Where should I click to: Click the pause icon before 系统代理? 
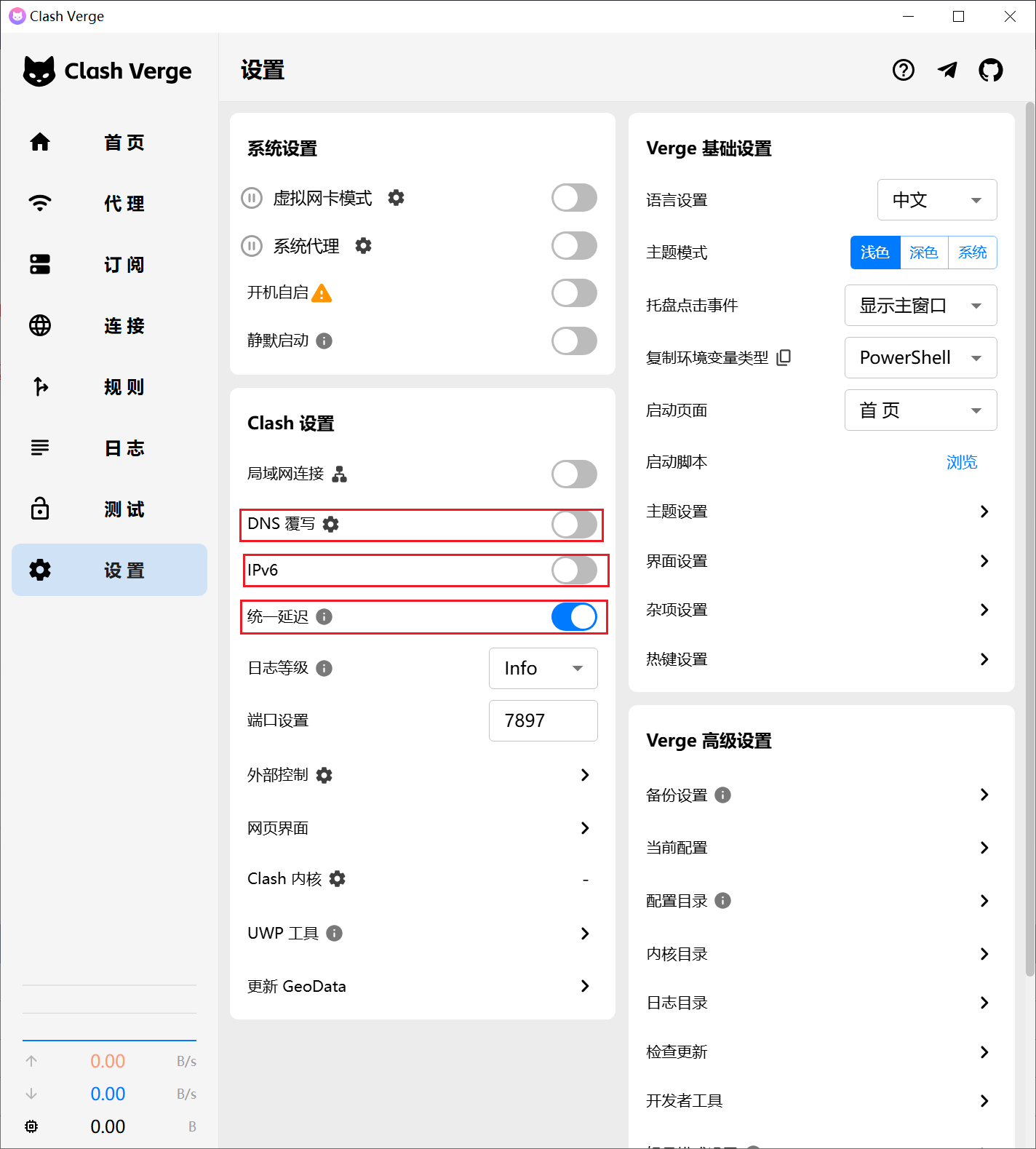(252, 247)
